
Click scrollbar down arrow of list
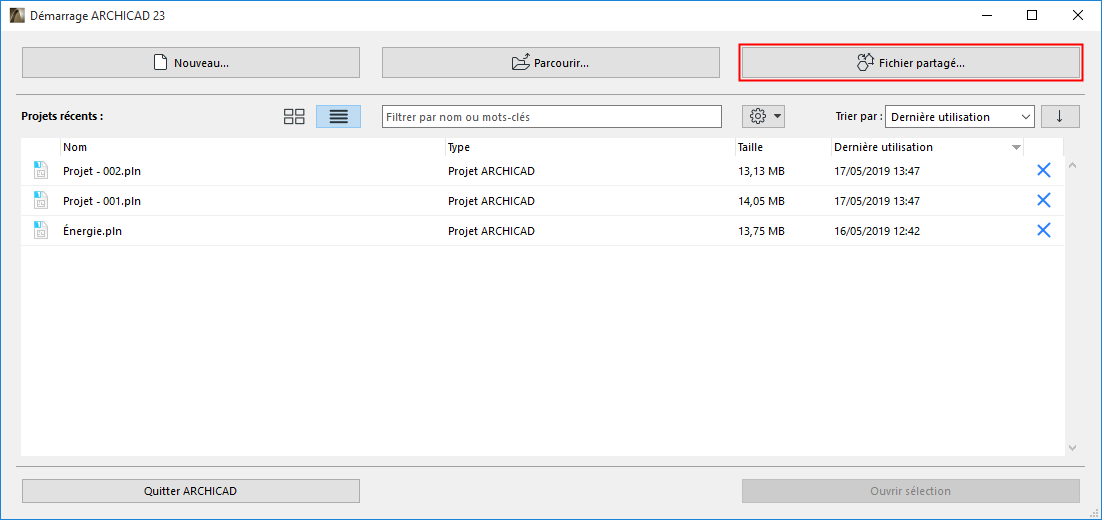[1072, 447]
